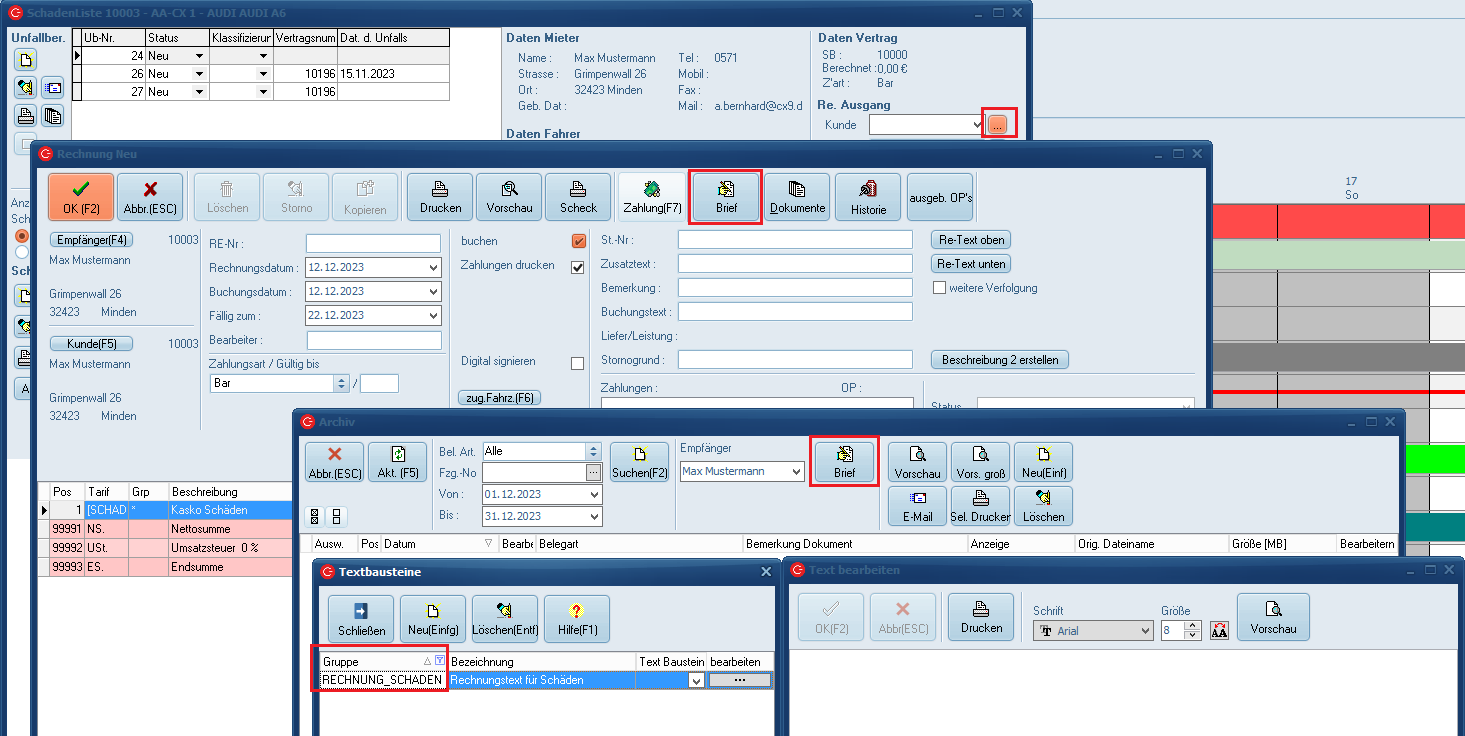The height and width of the screenshot is (736, 1465).
Task: Click the 'Re-Text oben' button
Action: pyautogui.click(x=970, y=240)
